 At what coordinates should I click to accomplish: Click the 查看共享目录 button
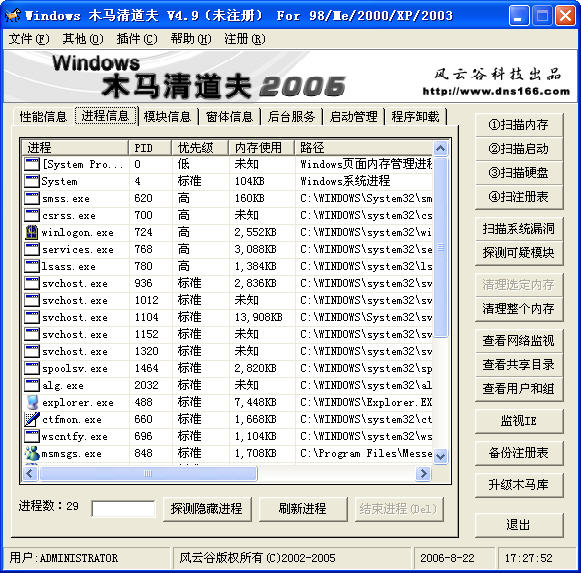pyautogui.click(x=519, y=365)
